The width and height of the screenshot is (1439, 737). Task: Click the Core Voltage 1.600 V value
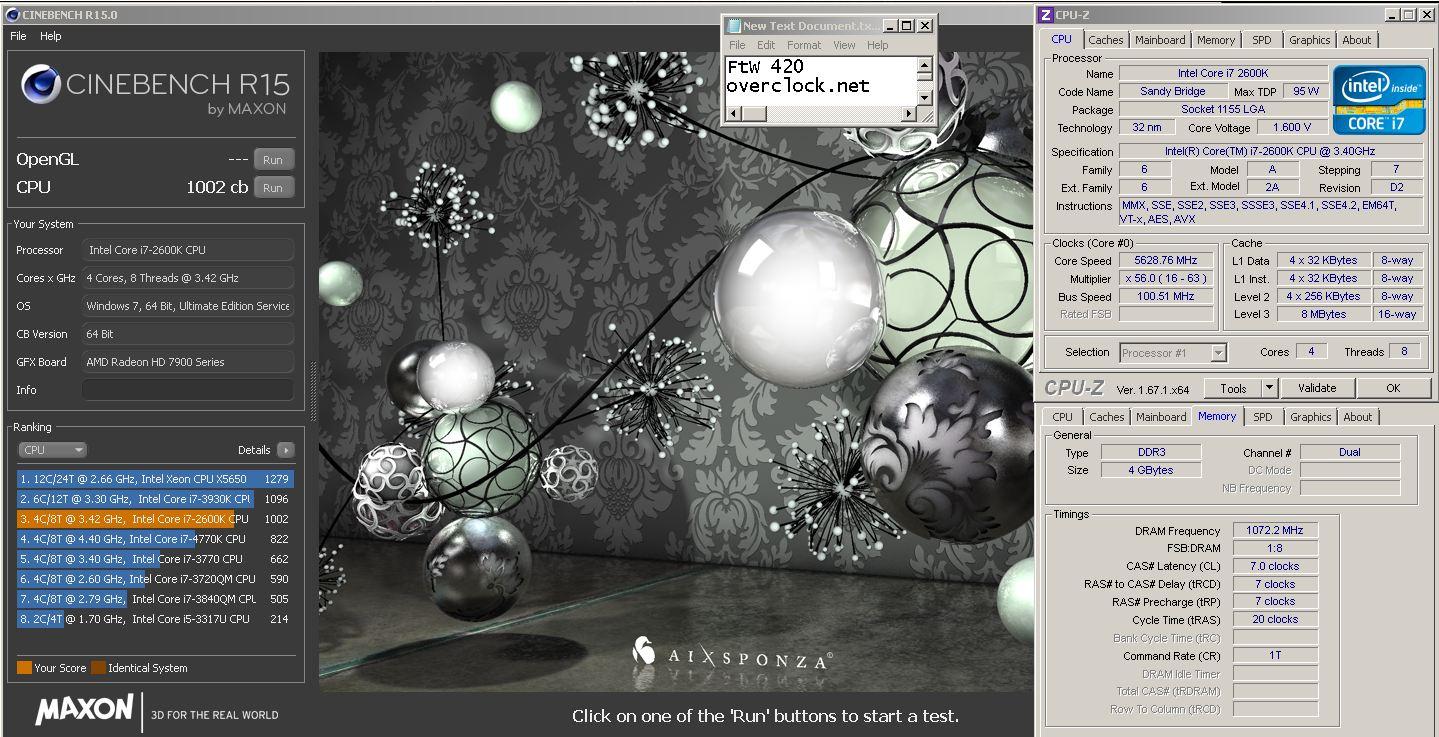[1291, 128]
